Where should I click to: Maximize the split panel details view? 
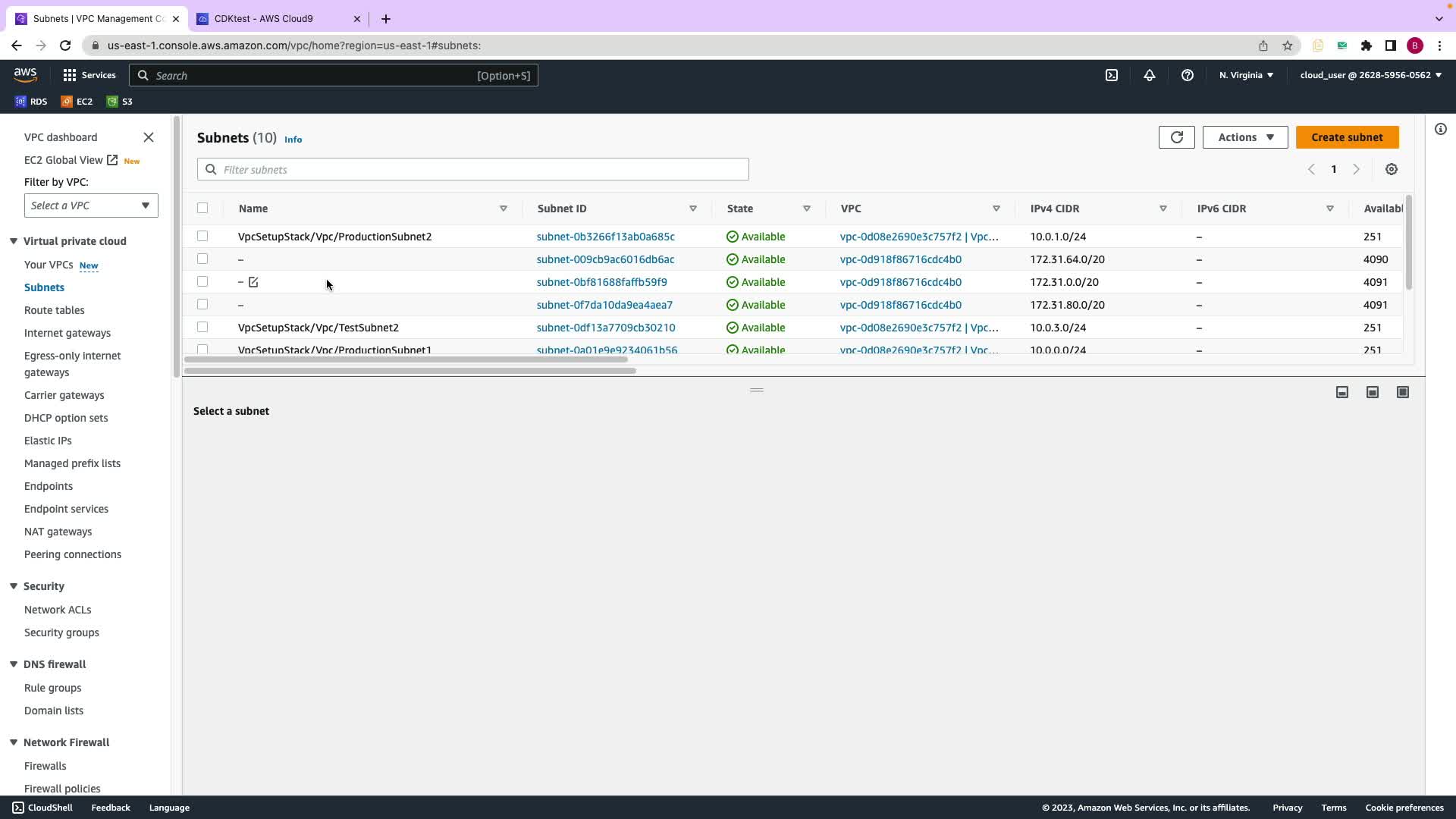(x=1402, y=392)
